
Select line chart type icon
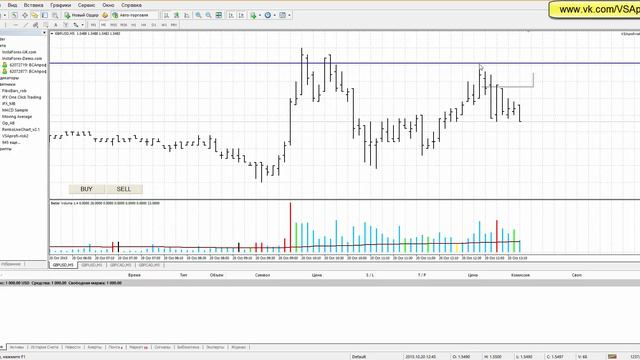pyautogui.click(x=187, y=15)
